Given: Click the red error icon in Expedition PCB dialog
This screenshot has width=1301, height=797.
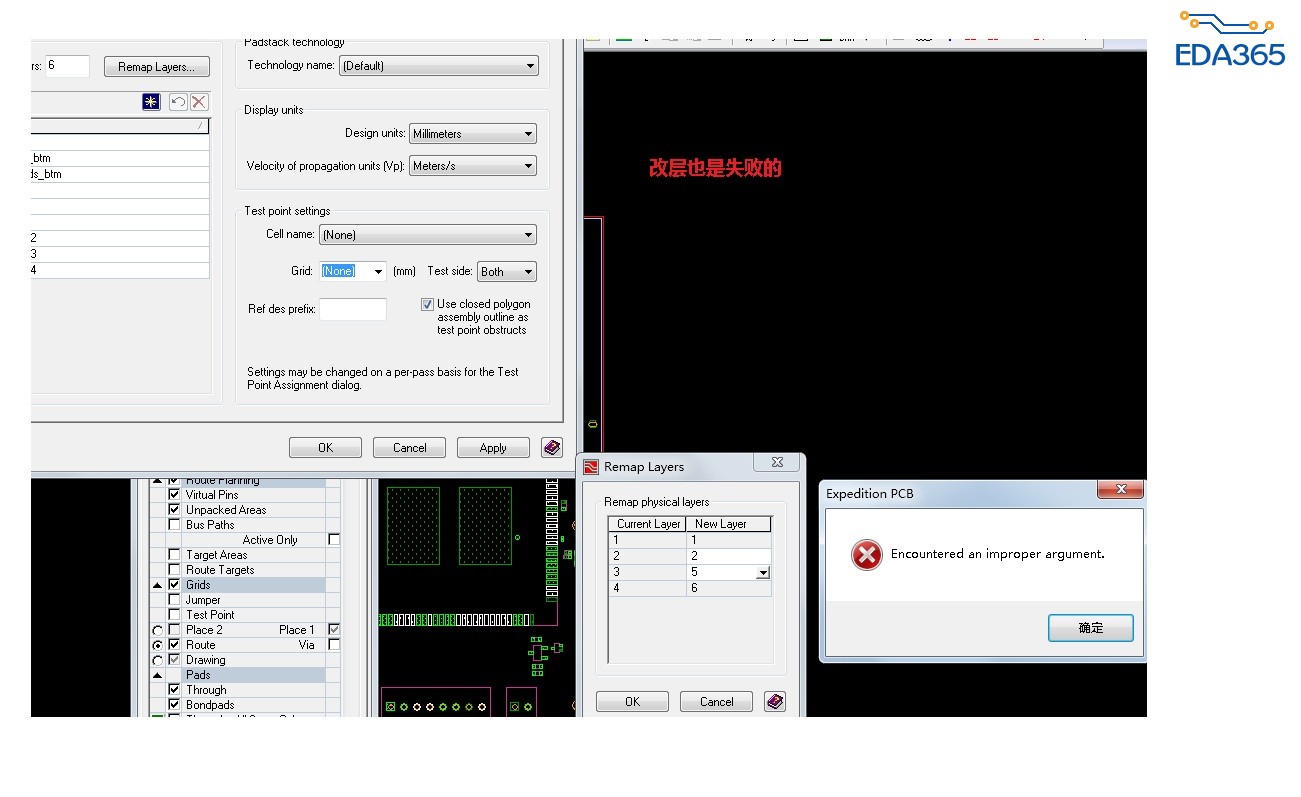Looking at the screenshot, I should [x=867, y=555].
